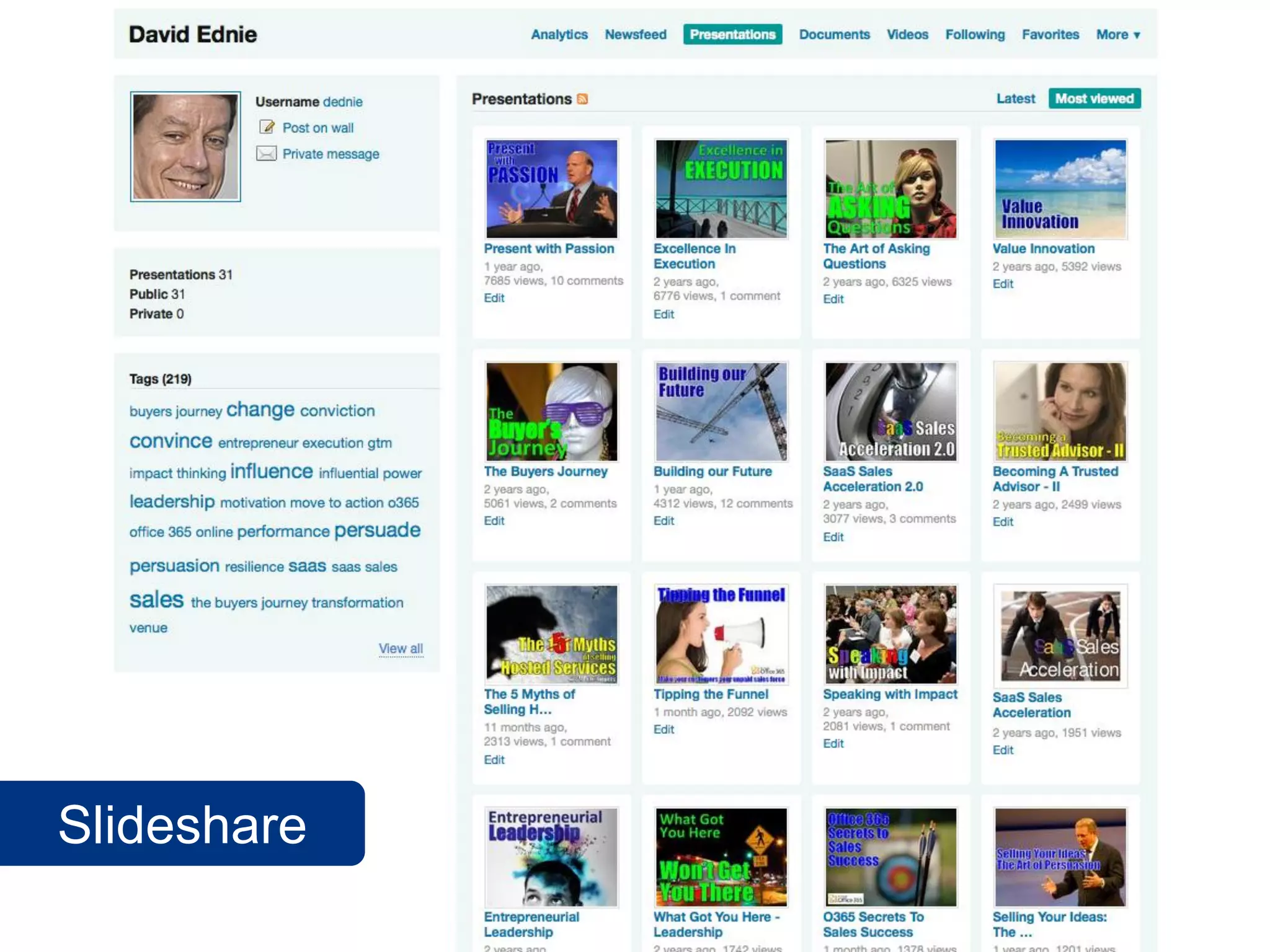Screen dimensions: 1270x952
Task: Click the 'entrepreneur' tag
Action: pyautogui.click(x=259, y=443)
